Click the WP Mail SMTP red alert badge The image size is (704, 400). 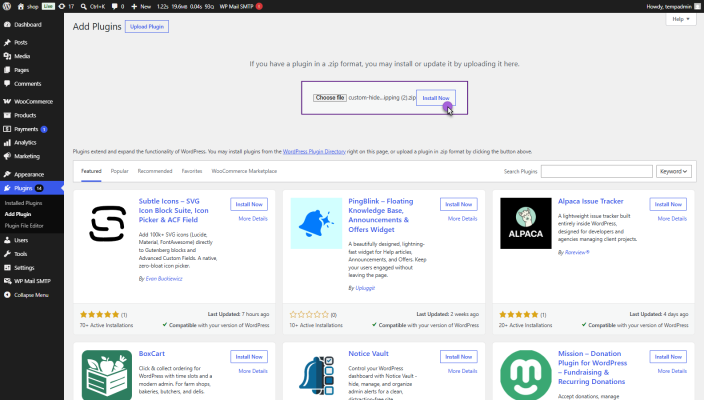tap(259, 6)
